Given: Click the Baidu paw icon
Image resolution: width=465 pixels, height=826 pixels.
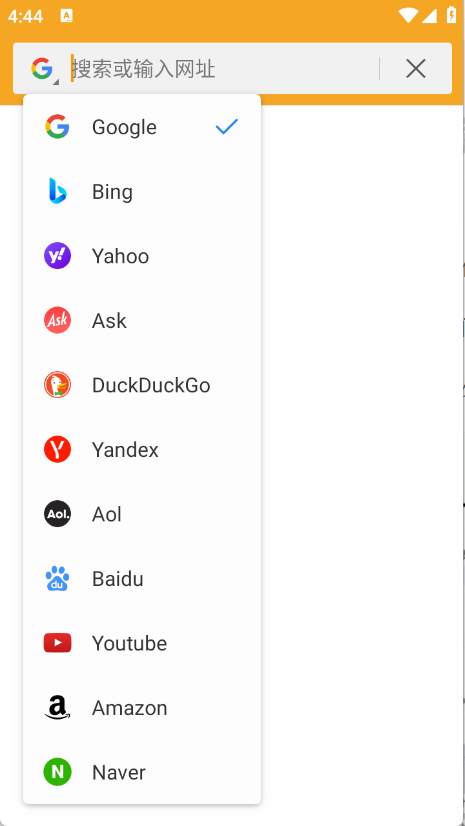Looking at the screenshot, I should [57, 578].
